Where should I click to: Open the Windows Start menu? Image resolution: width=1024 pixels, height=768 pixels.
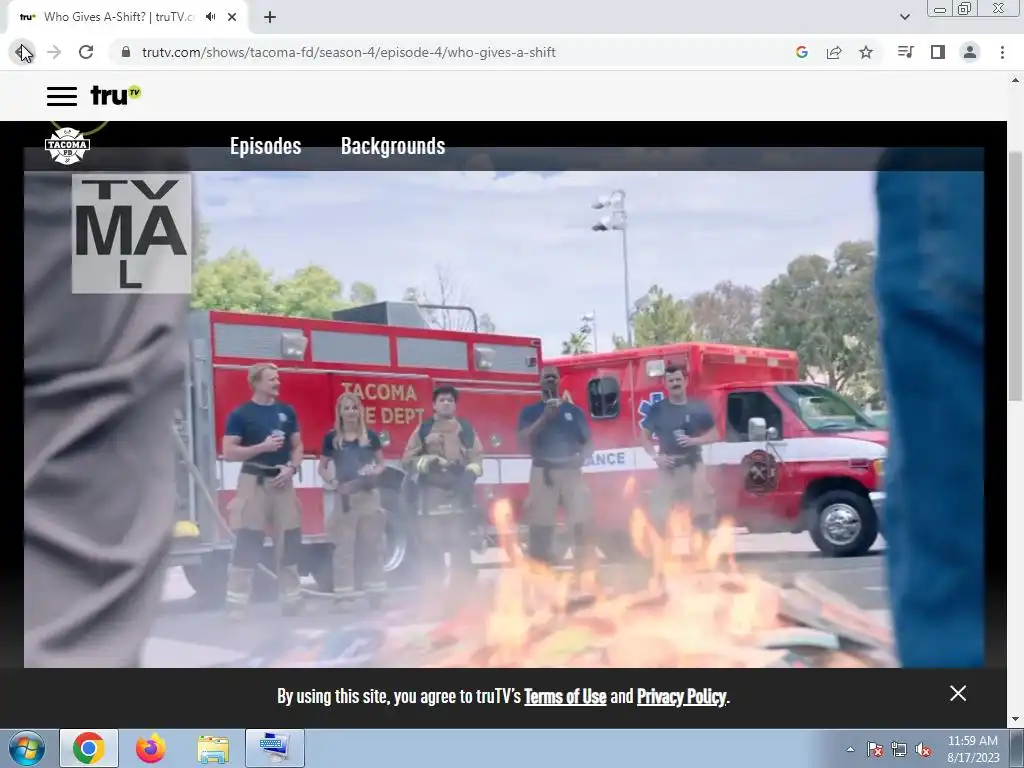[x=26, y=748]
